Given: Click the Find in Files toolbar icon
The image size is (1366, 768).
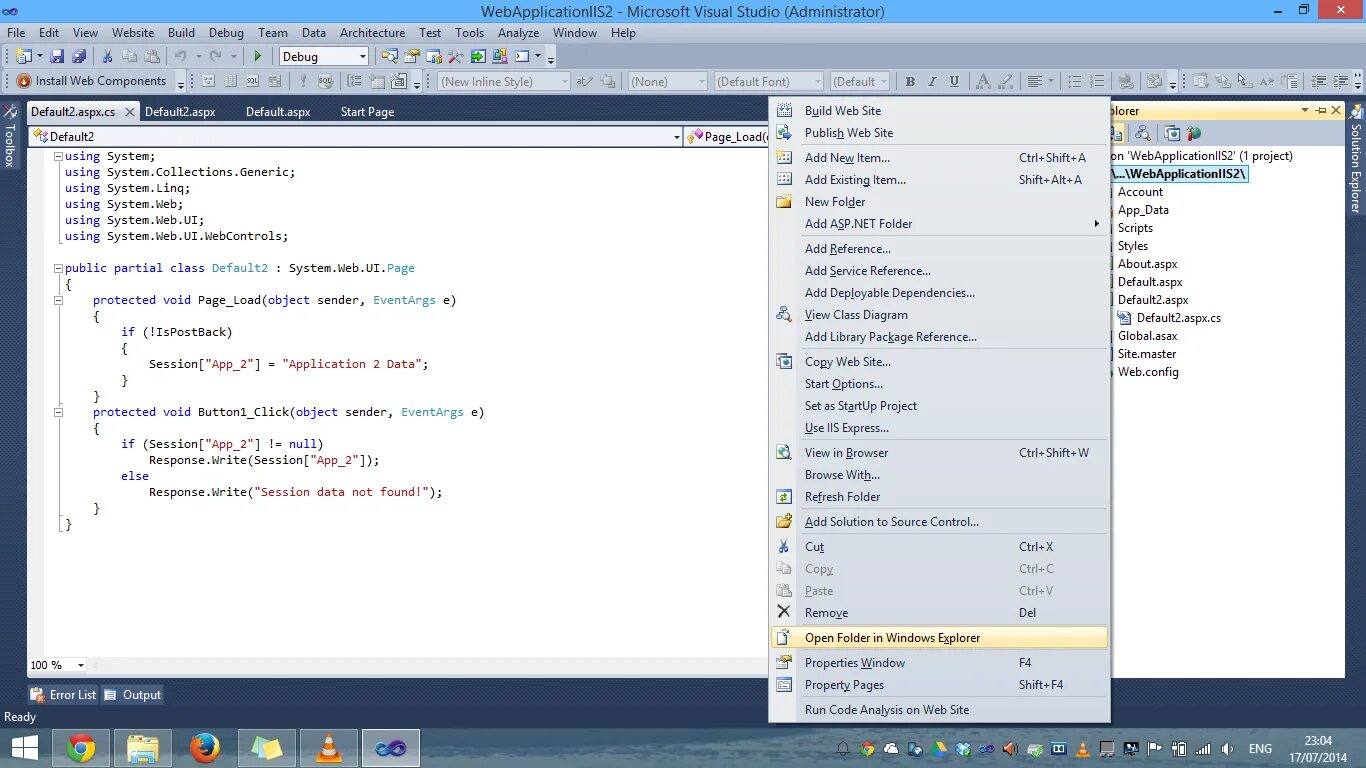Looking at the screenshot, I should 388,57.
